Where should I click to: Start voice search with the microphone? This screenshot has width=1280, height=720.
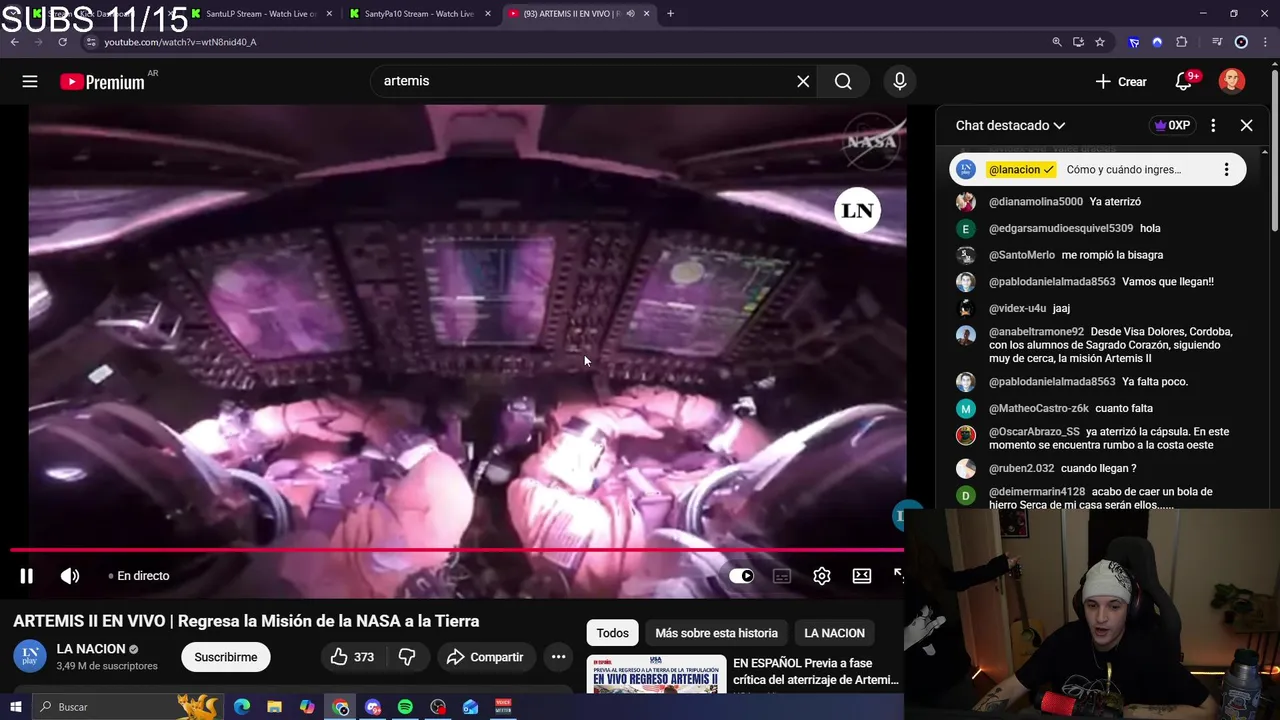click(x=900, y=82)
